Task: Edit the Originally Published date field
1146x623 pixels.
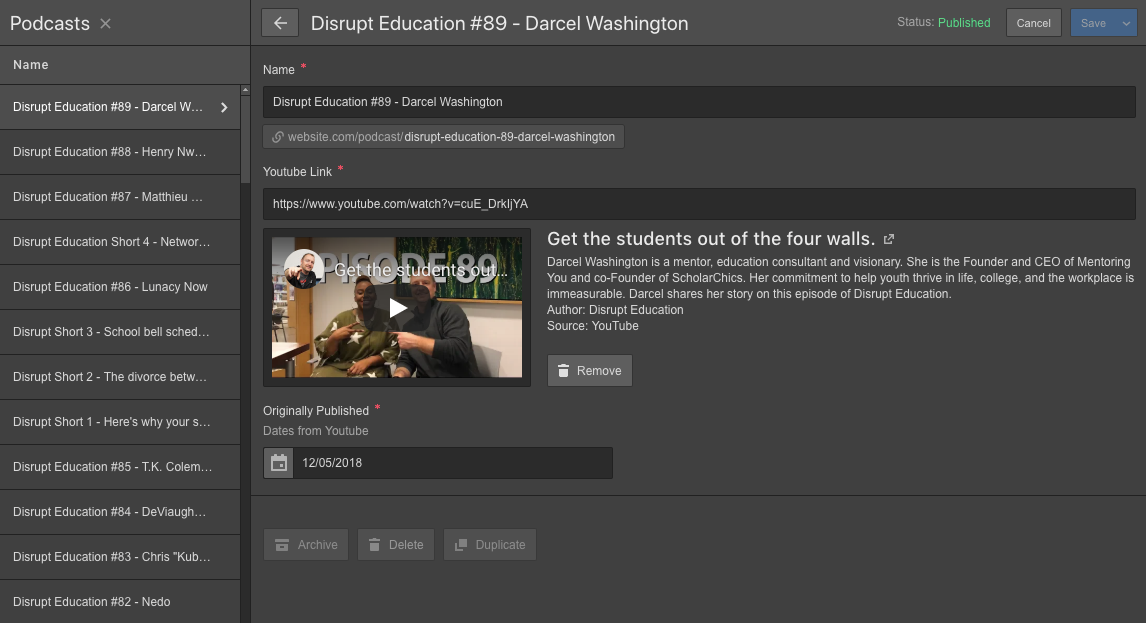Action: (452, 463)
